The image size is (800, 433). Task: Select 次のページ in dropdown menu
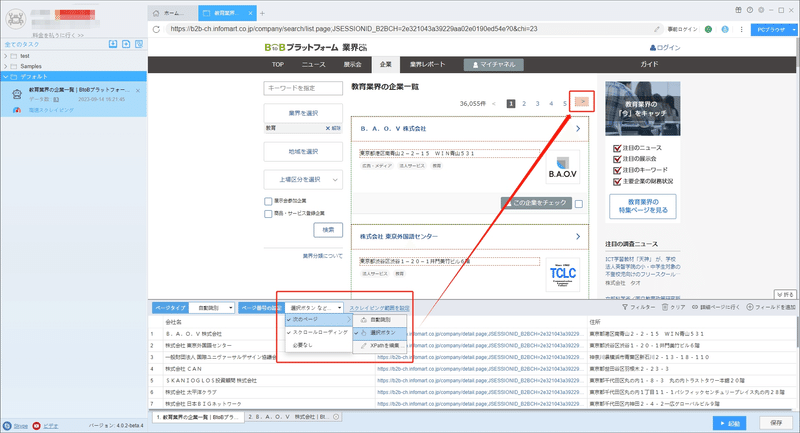pos(319,319)
